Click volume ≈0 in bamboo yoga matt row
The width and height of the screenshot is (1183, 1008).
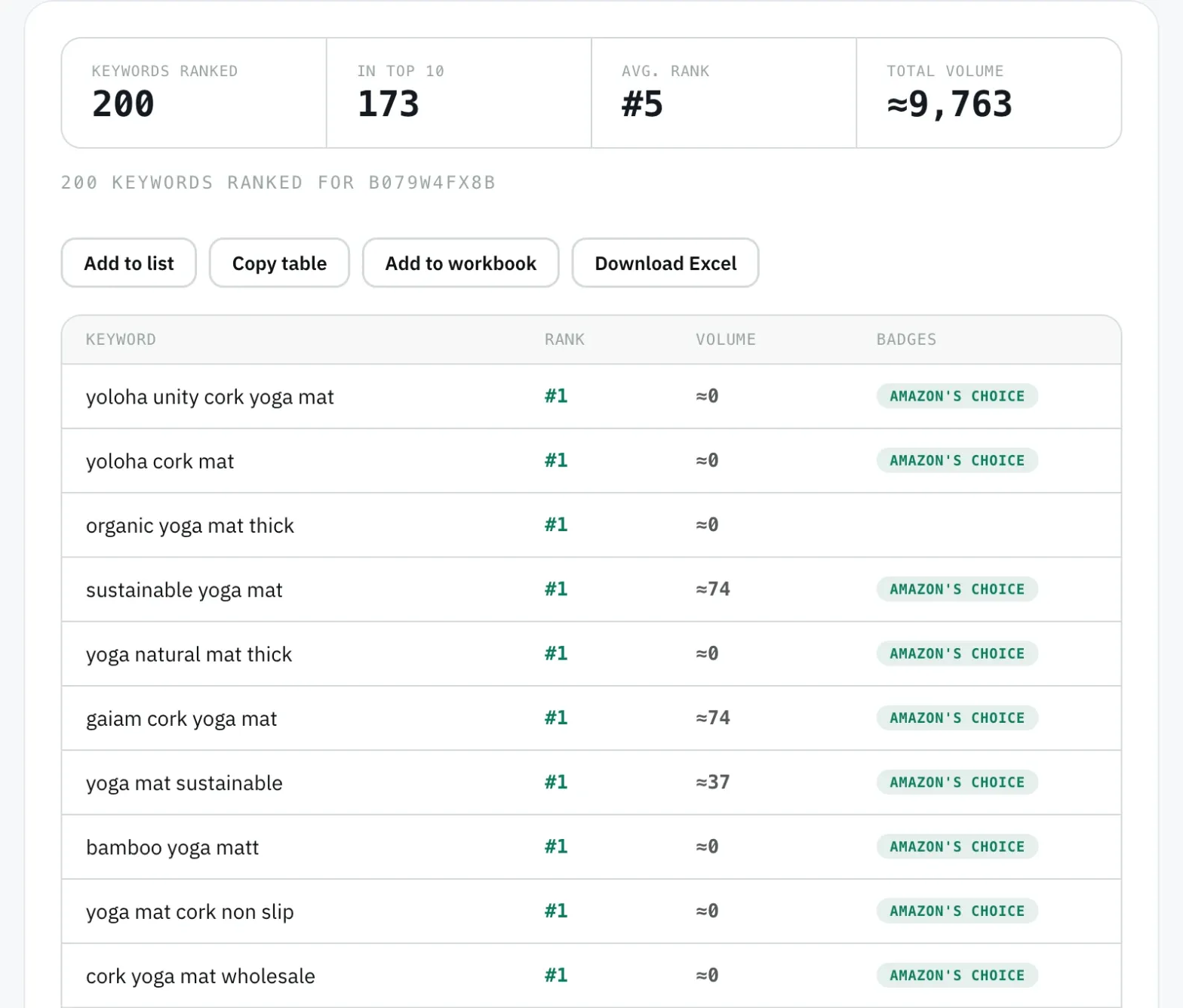707,847
